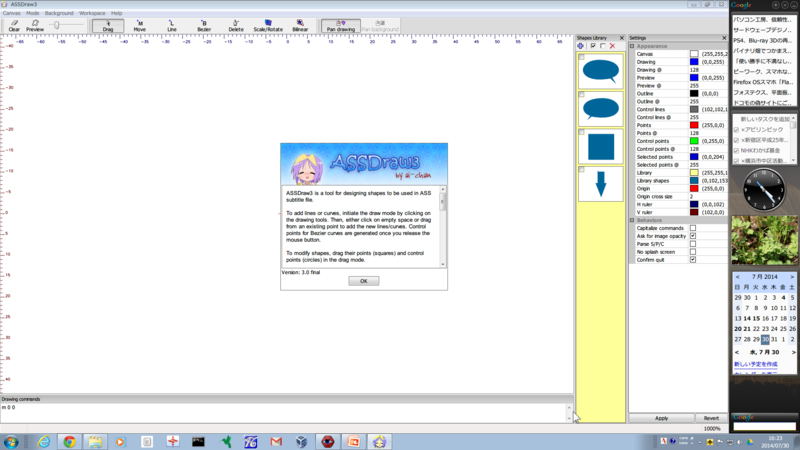800x450 pixels.
Task: Tick the checkbox on the square shape
Action: (582, 133)
